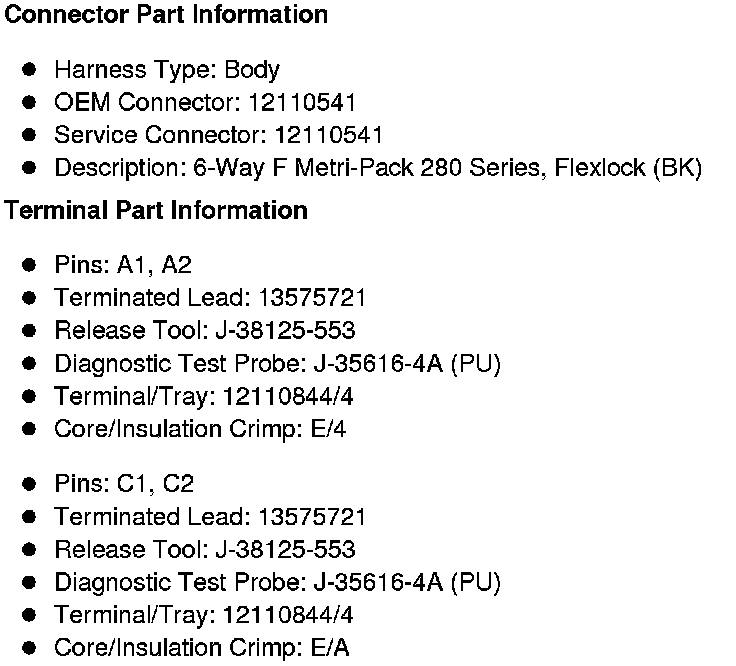Select OEM Connector number 12110541

[x=302, y=102]
